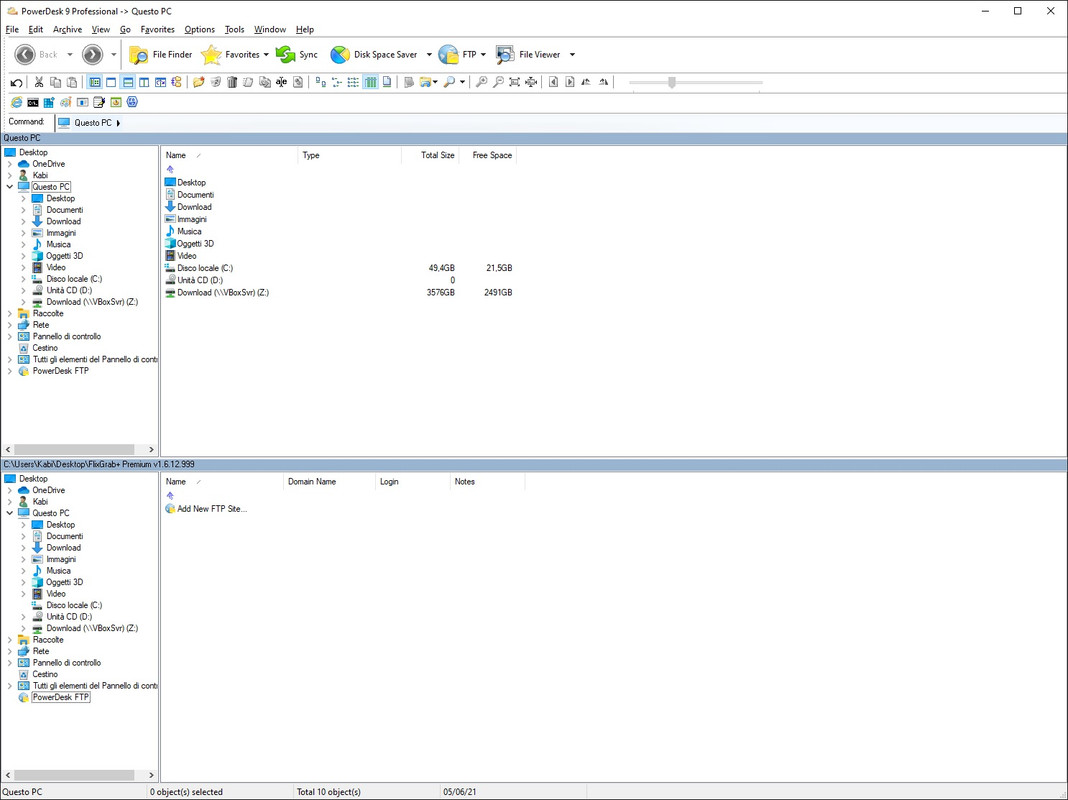Expand Rete in the top tree

point(10,325)
